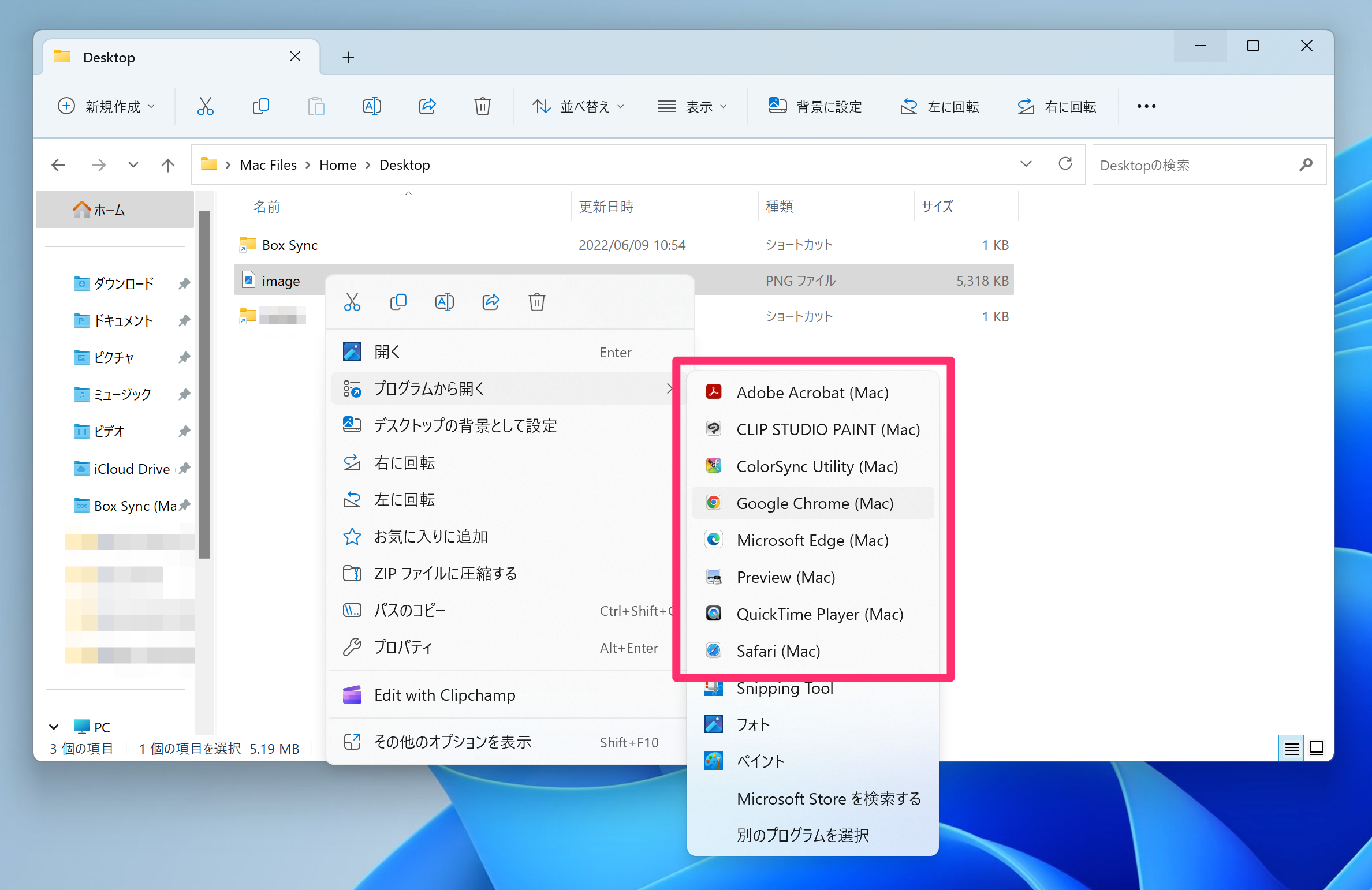Click the Copy icon in the context menu

tap(398, 302)
